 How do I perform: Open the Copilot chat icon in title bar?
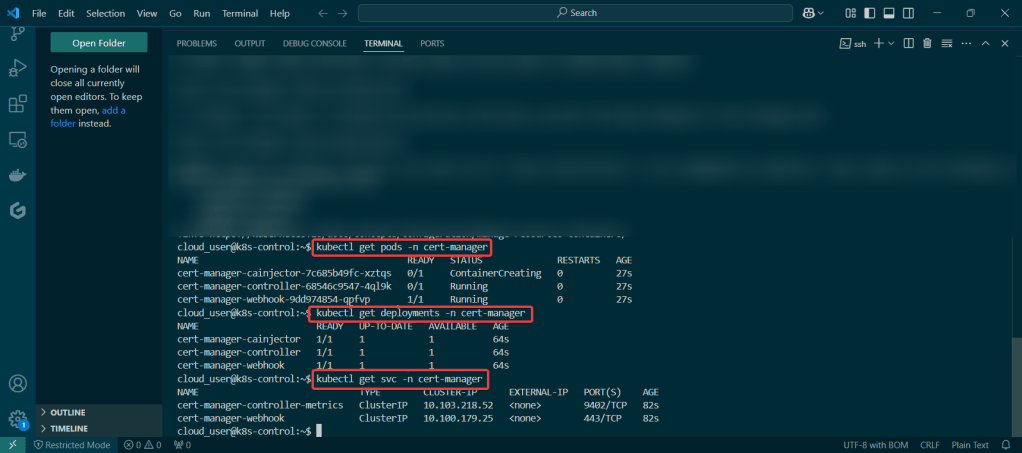tap(808, 13)
